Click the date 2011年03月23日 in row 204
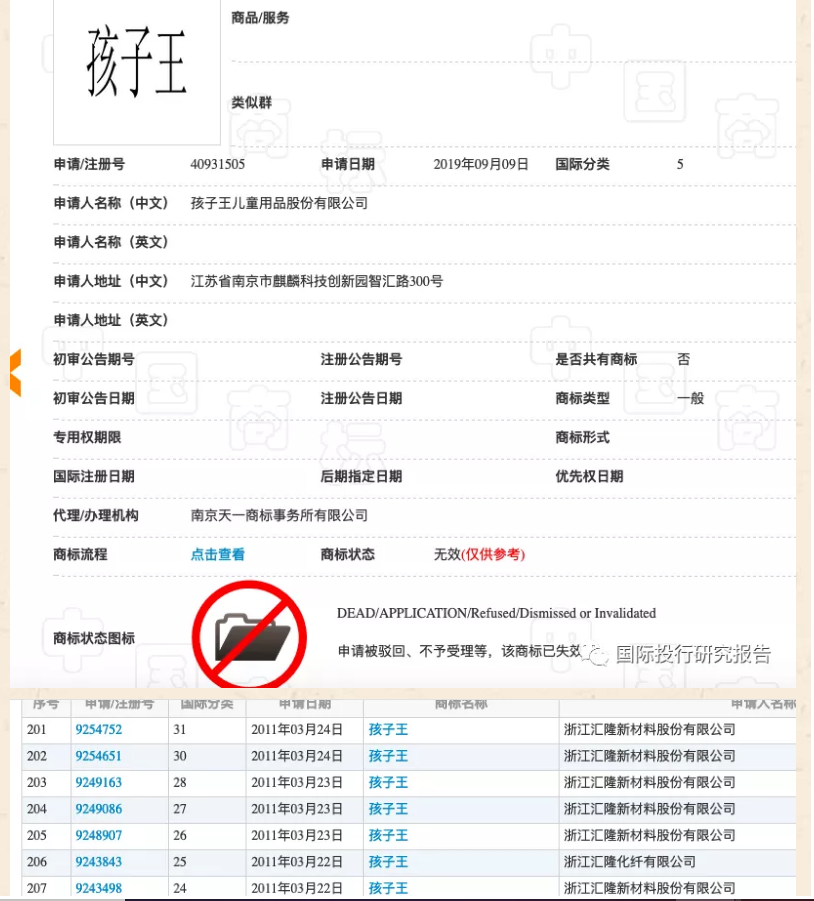814x901 pixels. click(x=296, y=809)
